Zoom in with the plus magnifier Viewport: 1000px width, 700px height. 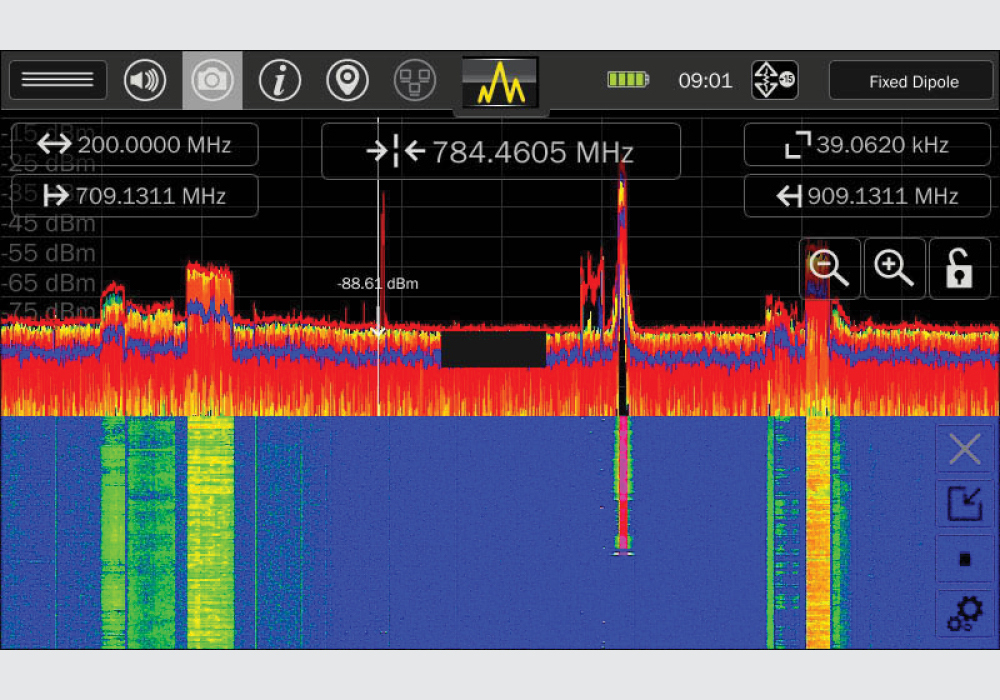(x=894, y=269)
